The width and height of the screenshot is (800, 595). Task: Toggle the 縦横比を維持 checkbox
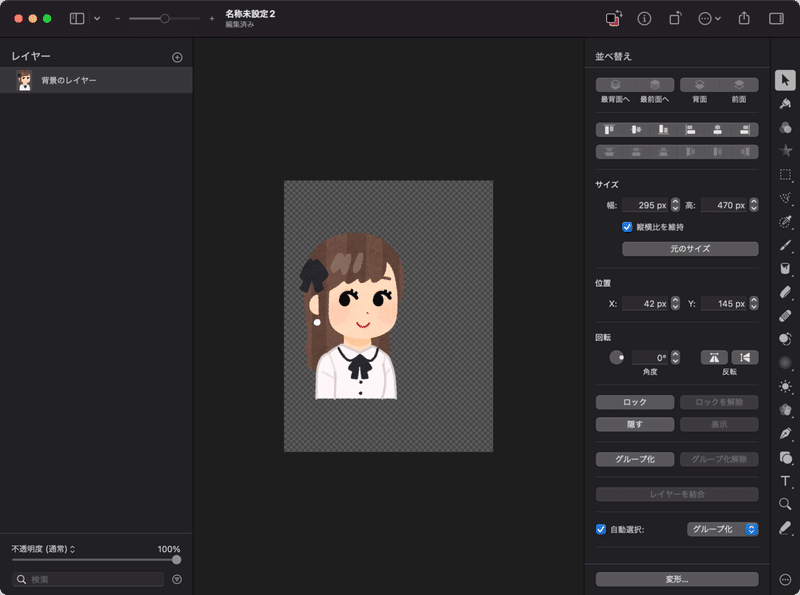[627, 227]
